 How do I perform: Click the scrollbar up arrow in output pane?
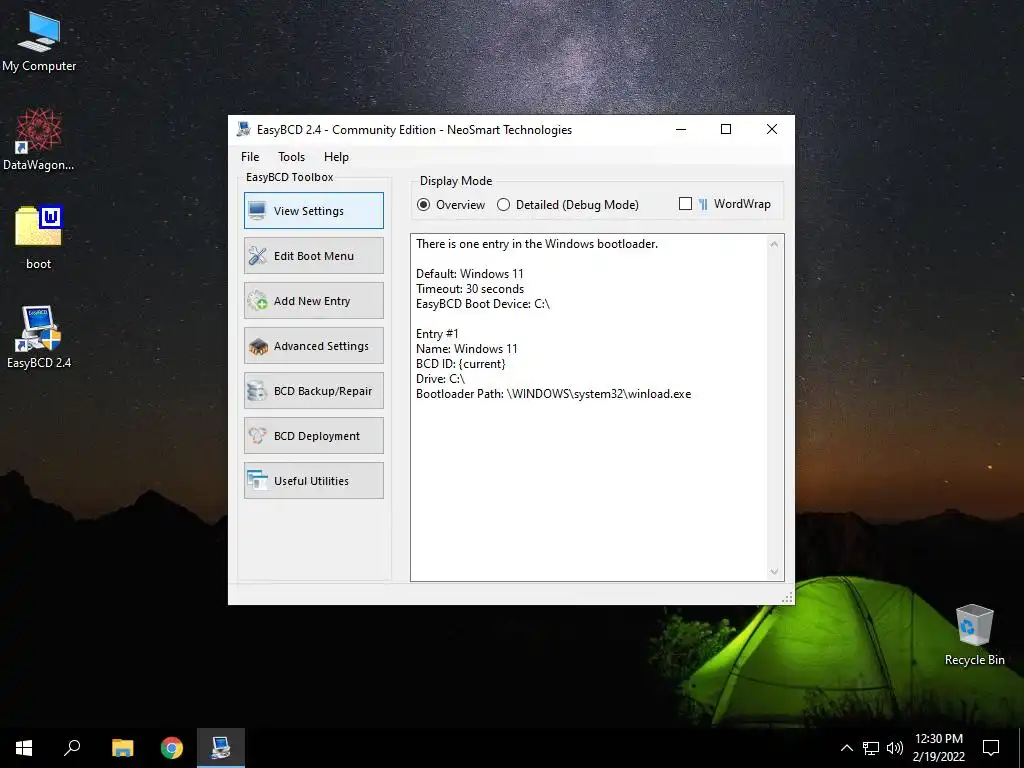(775, 244)
